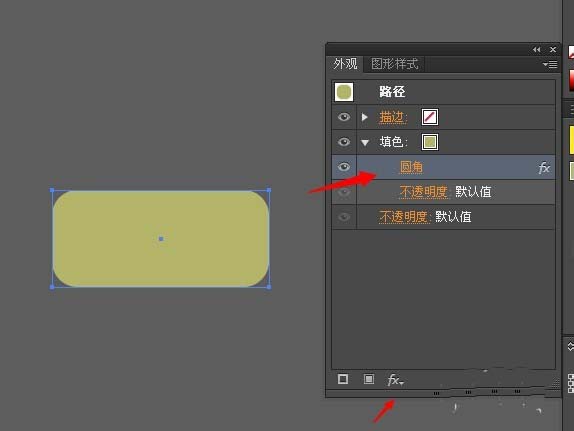Collapse the Appearance panel with double arrows
The width and height of the screenshot is (574, 431).
pyautogui.click(x=537, y=49)
